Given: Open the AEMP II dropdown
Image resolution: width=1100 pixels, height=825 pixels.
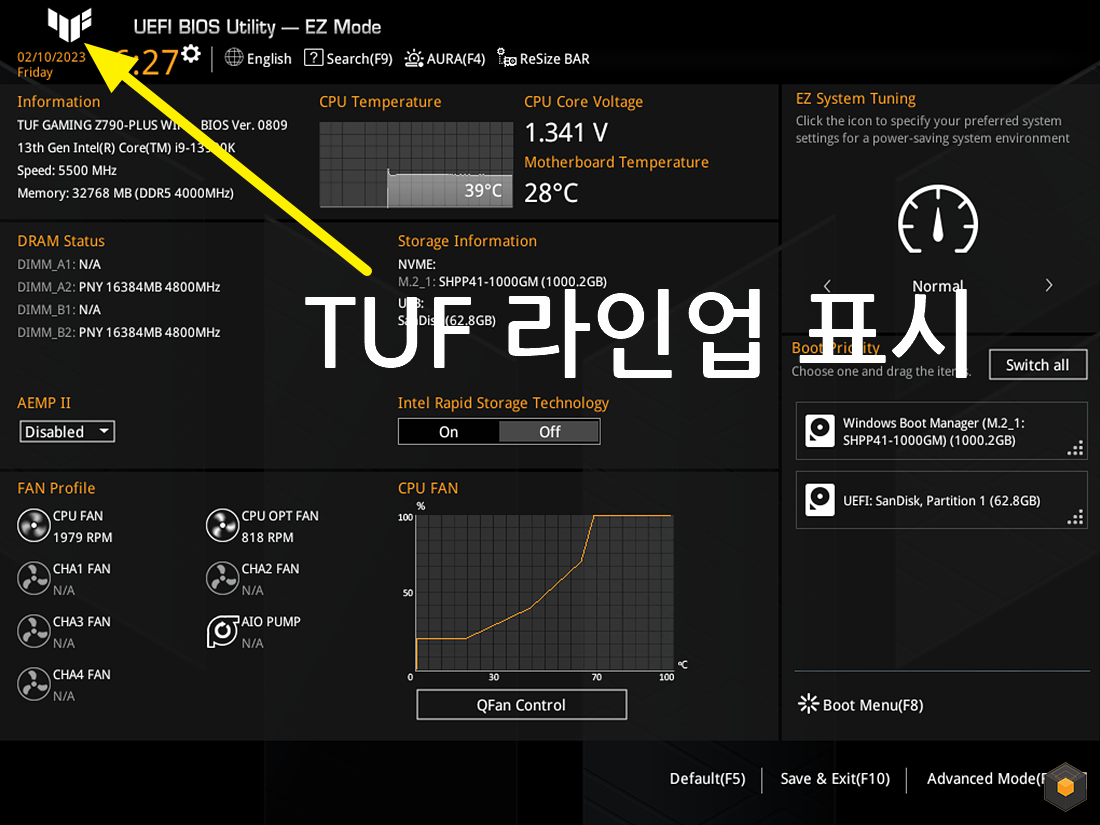Looking at the screenshot, I should (66, 431).
